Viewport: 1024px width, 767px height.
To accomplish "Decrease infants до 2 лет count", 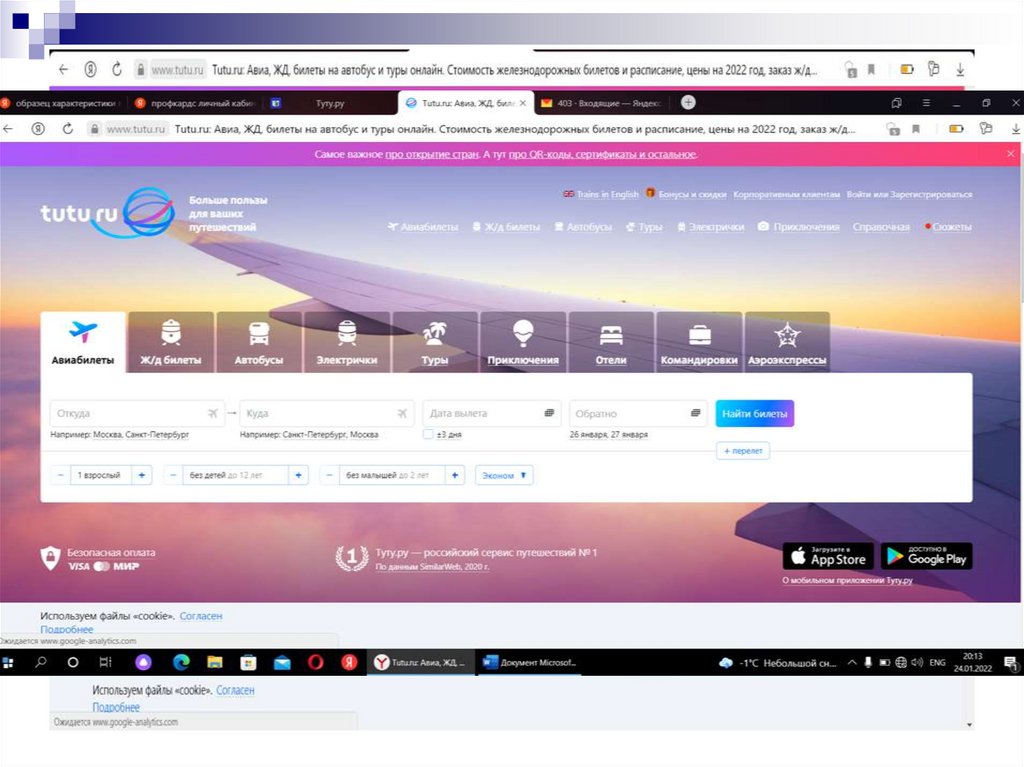I will point(329,475).
